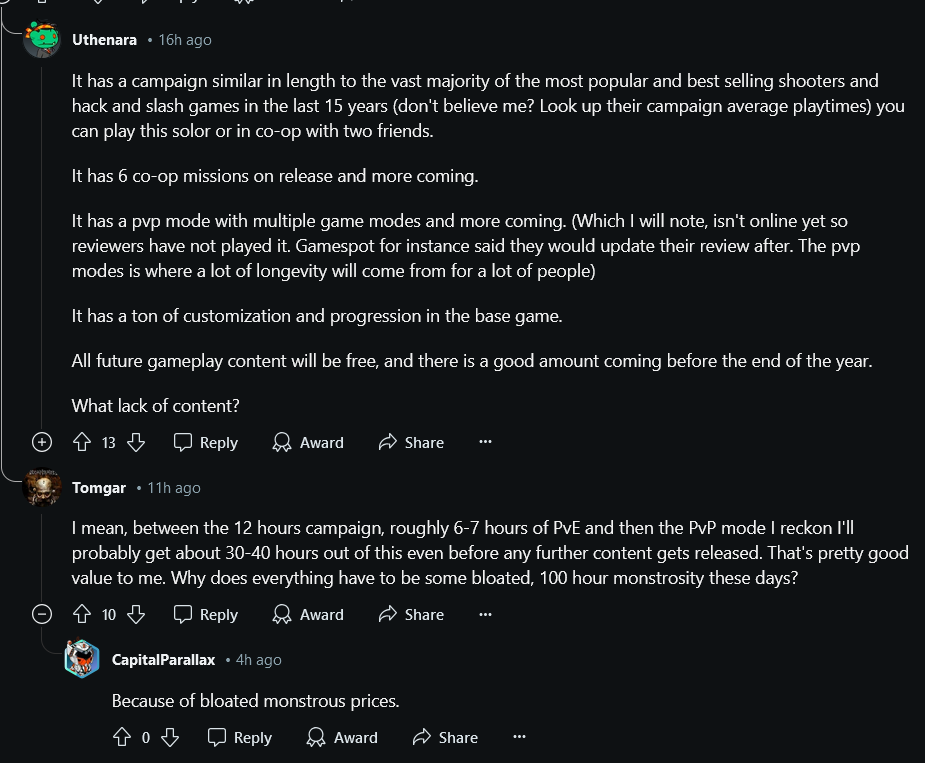Expand the thread under Uthenara's comment
The height and width of the screenshot is (763, 925).
click(42, 442)
